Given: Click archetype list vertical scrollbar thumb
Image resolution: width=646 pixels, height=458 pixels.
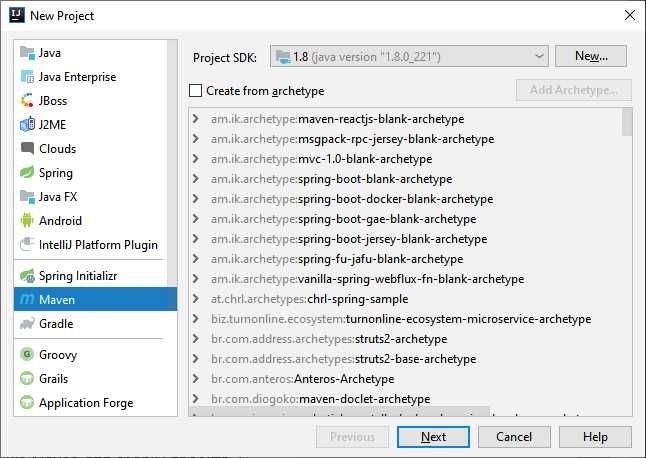Looking at the screenshot, I should point(627,122).
